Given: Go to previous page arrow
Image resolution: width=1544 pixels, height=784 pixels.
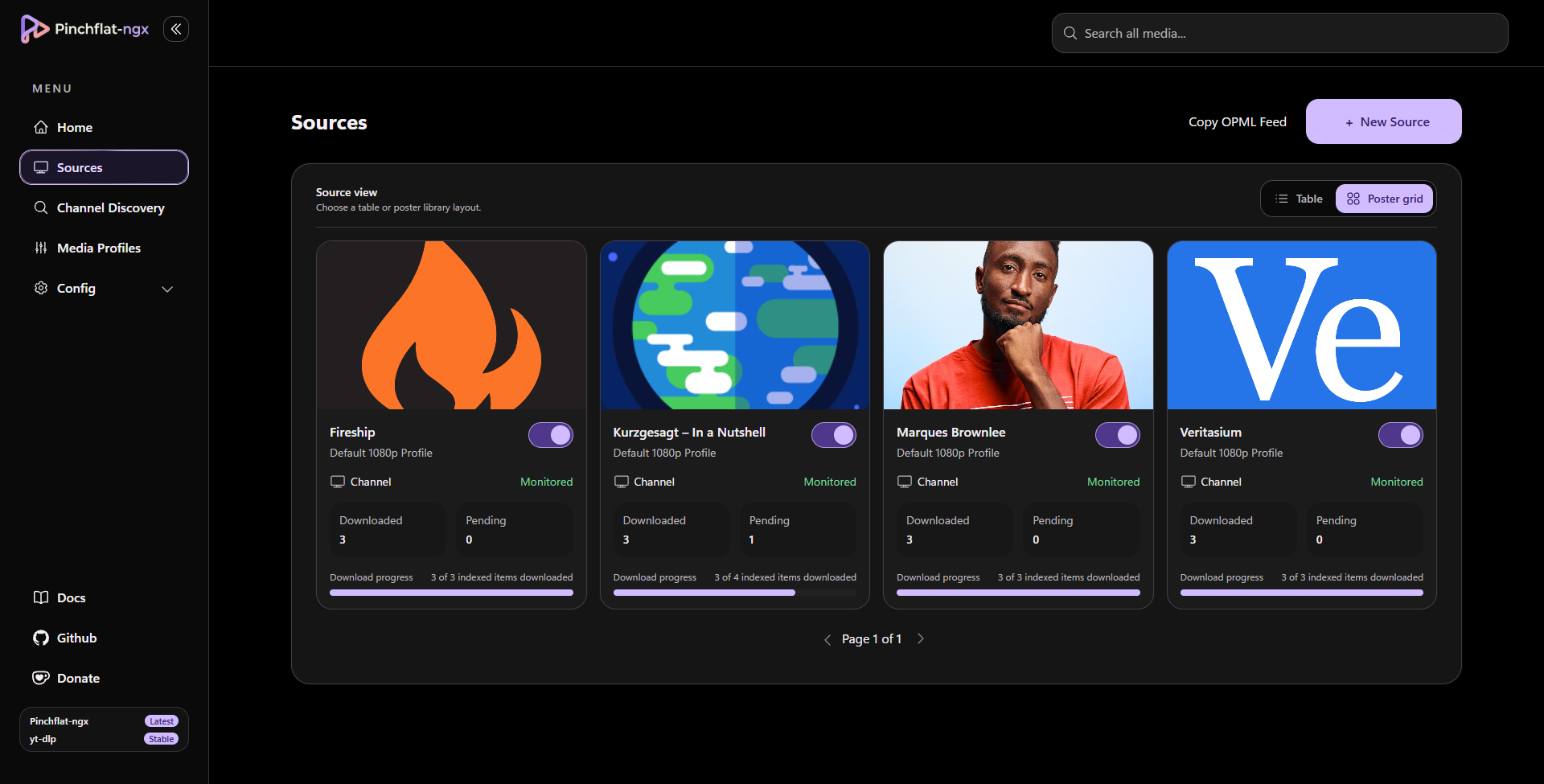Looking at the screenshot, I should [x=827, y=639].
